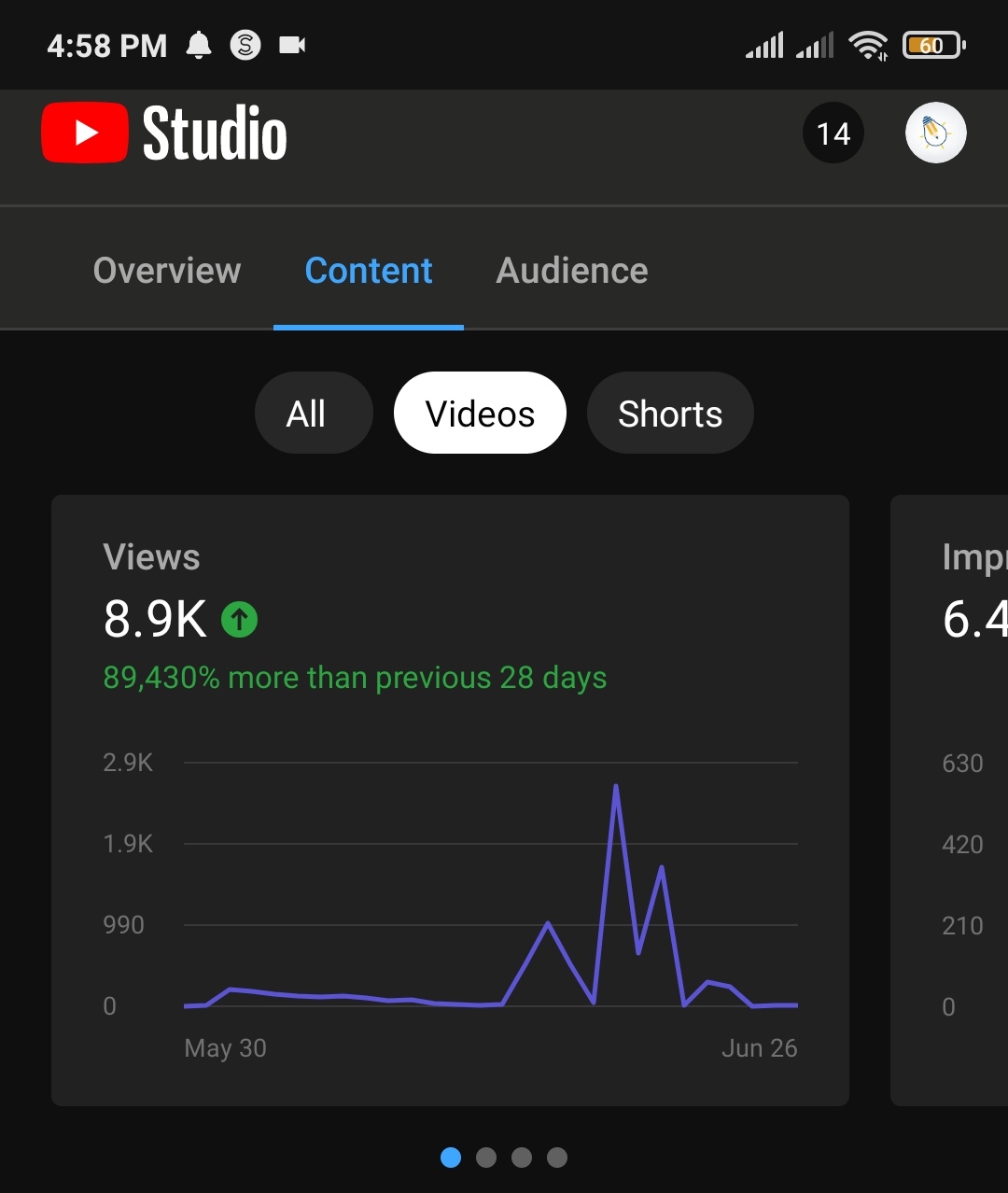Tap the Views card title
This screenshot has width=1008, height=1193.
click(151, 557)
